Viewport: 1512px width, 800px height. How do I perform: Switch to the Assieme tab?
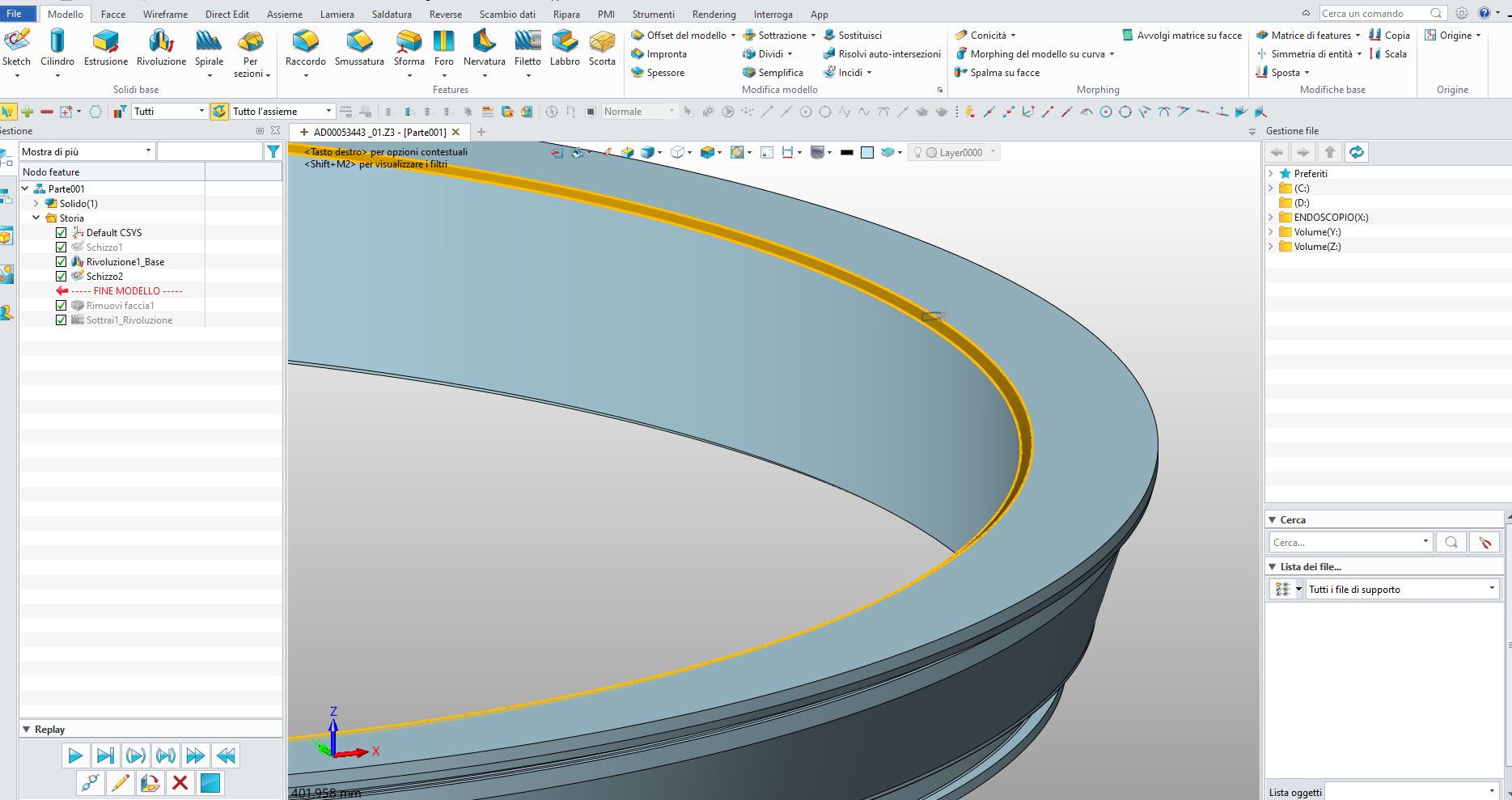click(285, 15)
